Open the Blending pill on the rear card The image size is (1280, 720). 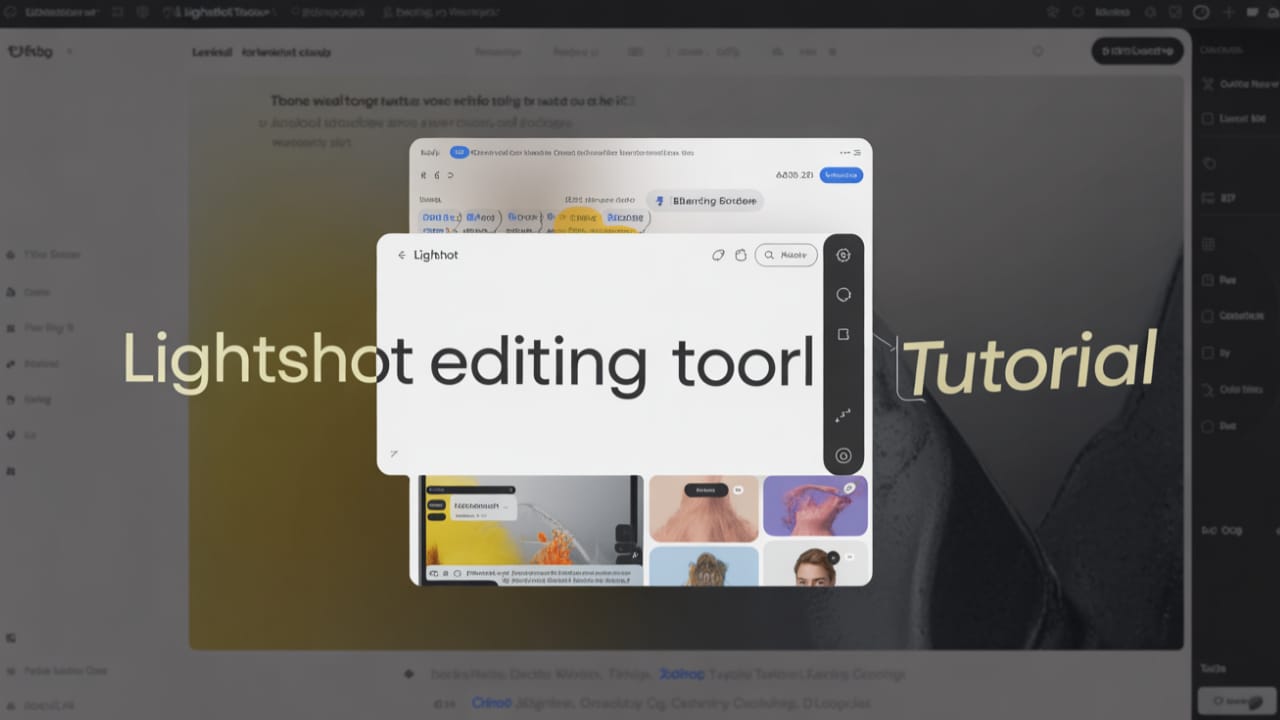click(x=705, y=201)
